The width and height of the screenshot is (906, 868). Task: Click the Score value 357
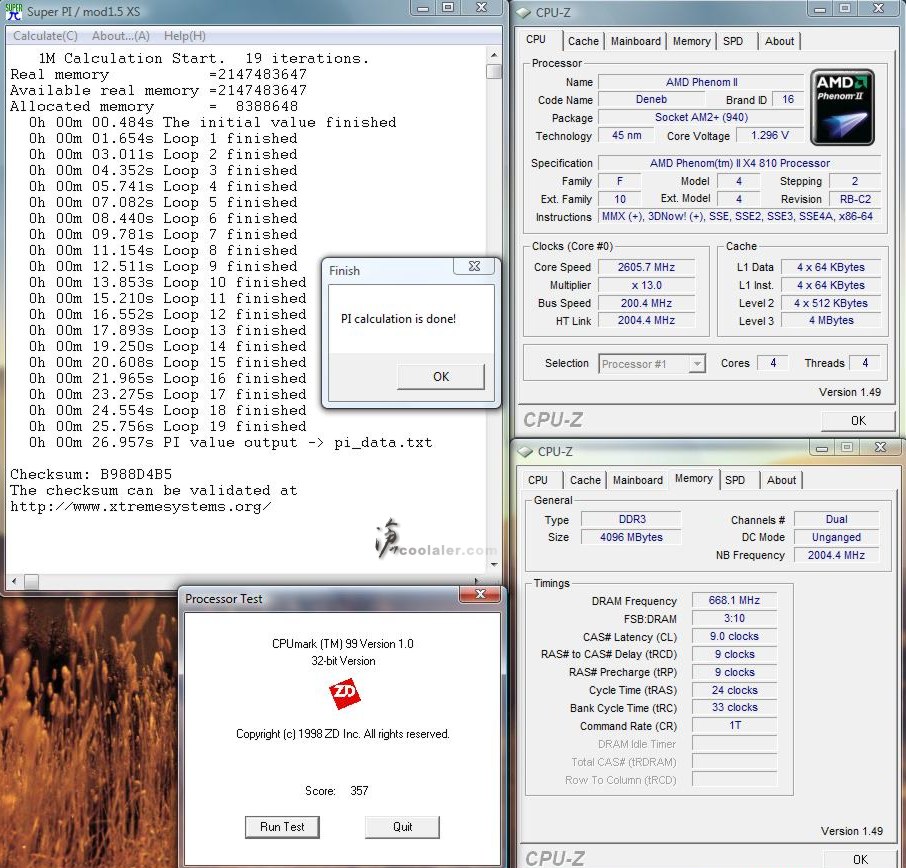359,791
